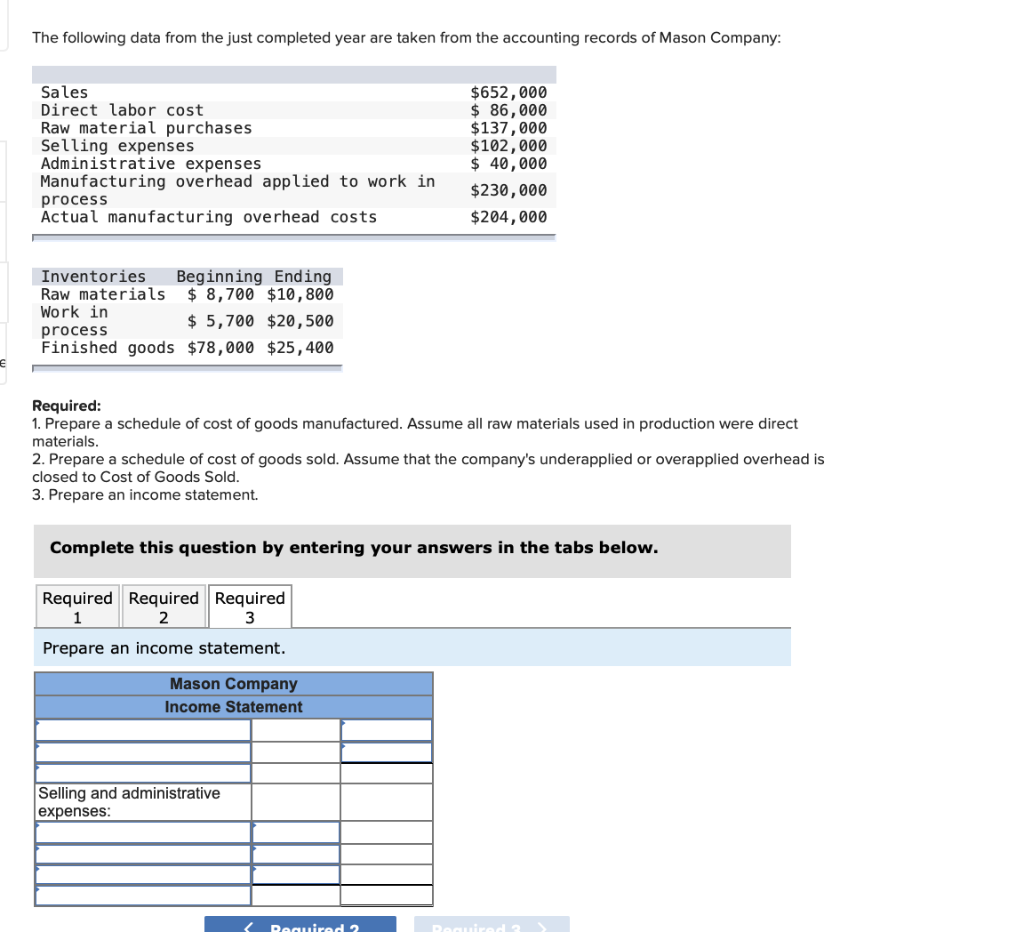The height and width of the screenshot is (932, 1024).
Task: Open second expense label dropdown cell
Action: click(x=143, y=854)
